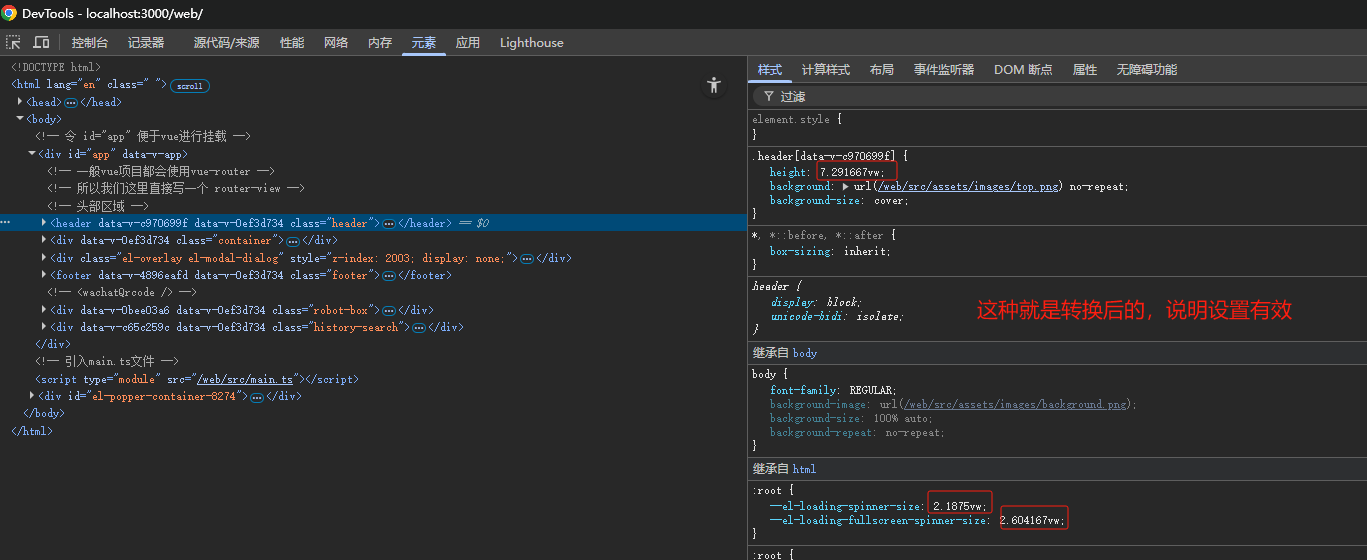Click the background-size cover value
Image resolution: width=1367 pixels, height=560 pixels.
pyautogui.click(x=888, y=201)
